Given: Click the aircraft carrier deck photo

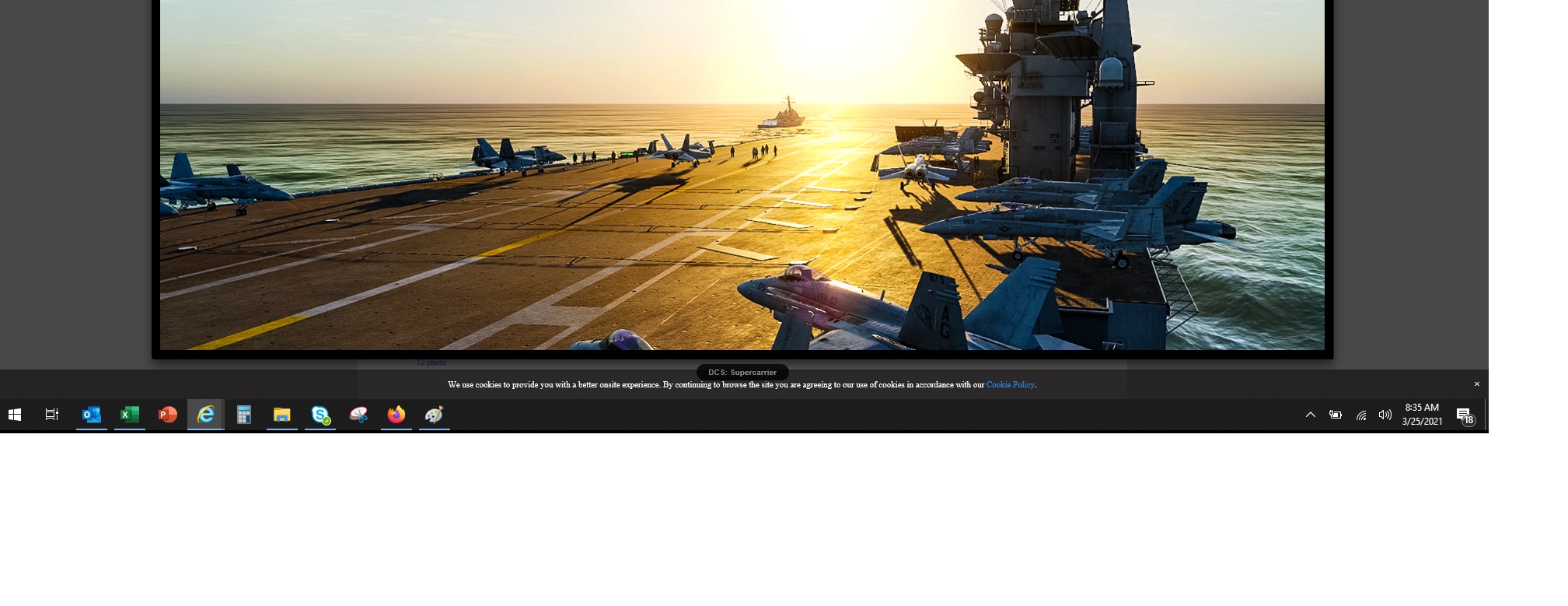Looking at the screenshot, I should [742, 175].
